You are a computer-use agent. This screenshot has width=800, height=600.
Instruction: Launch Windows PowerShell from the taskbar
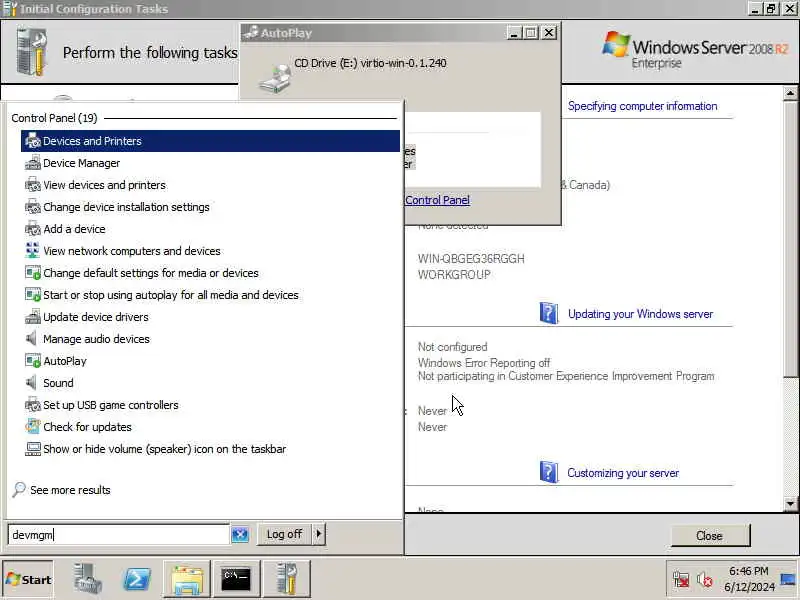coord(137,580)
